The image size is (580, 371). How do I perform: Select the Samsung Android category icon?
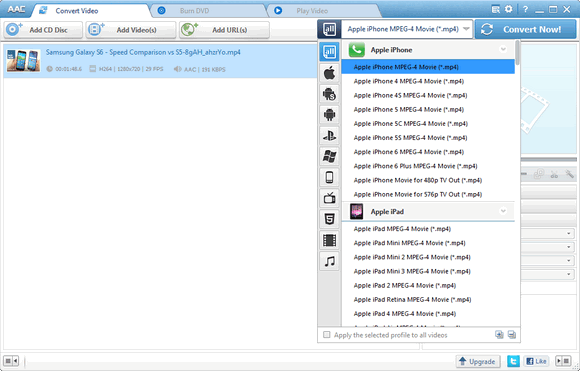pyautogui.click(x=329, y=94)
